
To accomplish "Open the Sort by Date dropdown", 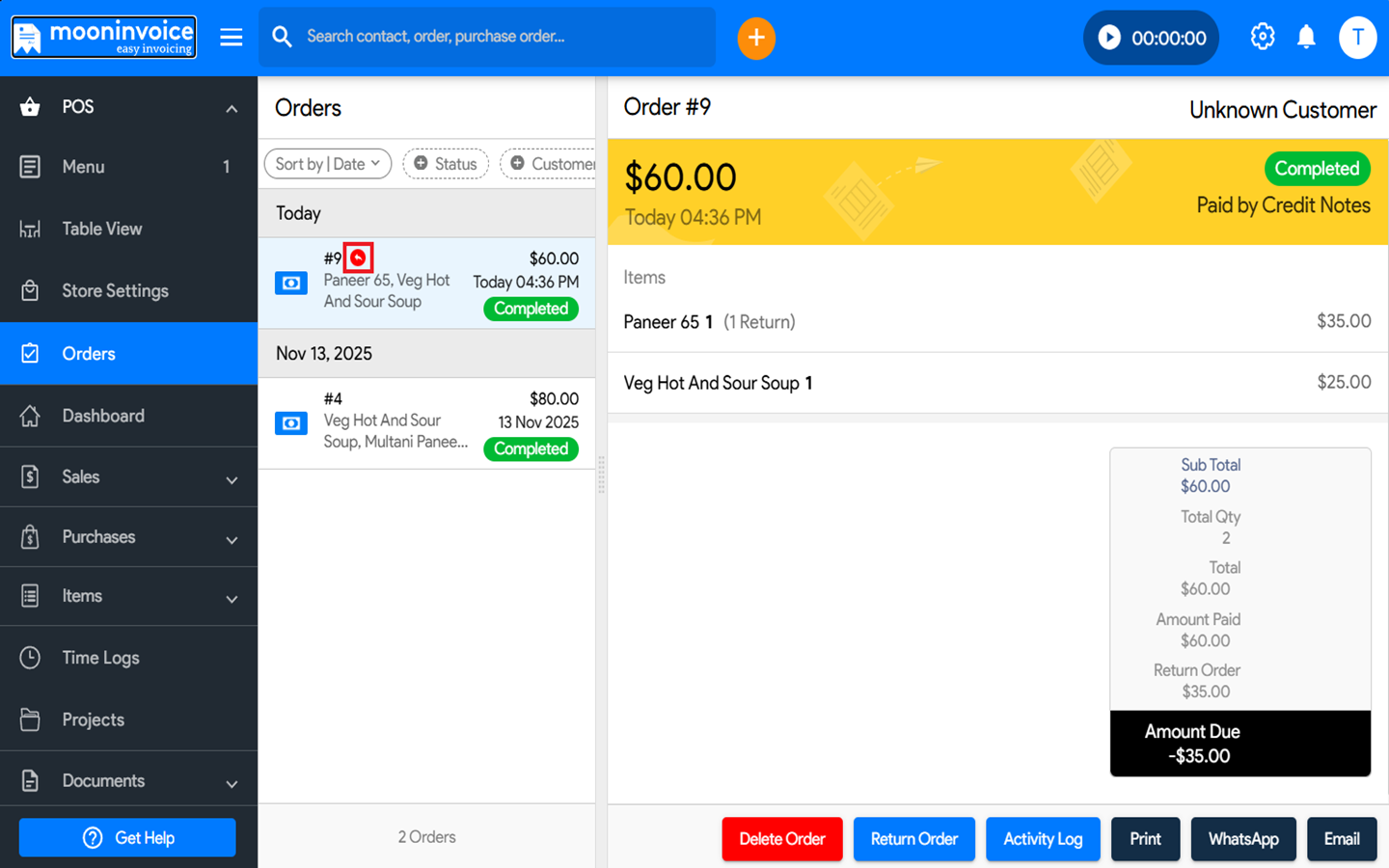I will [x=328, y=164].
